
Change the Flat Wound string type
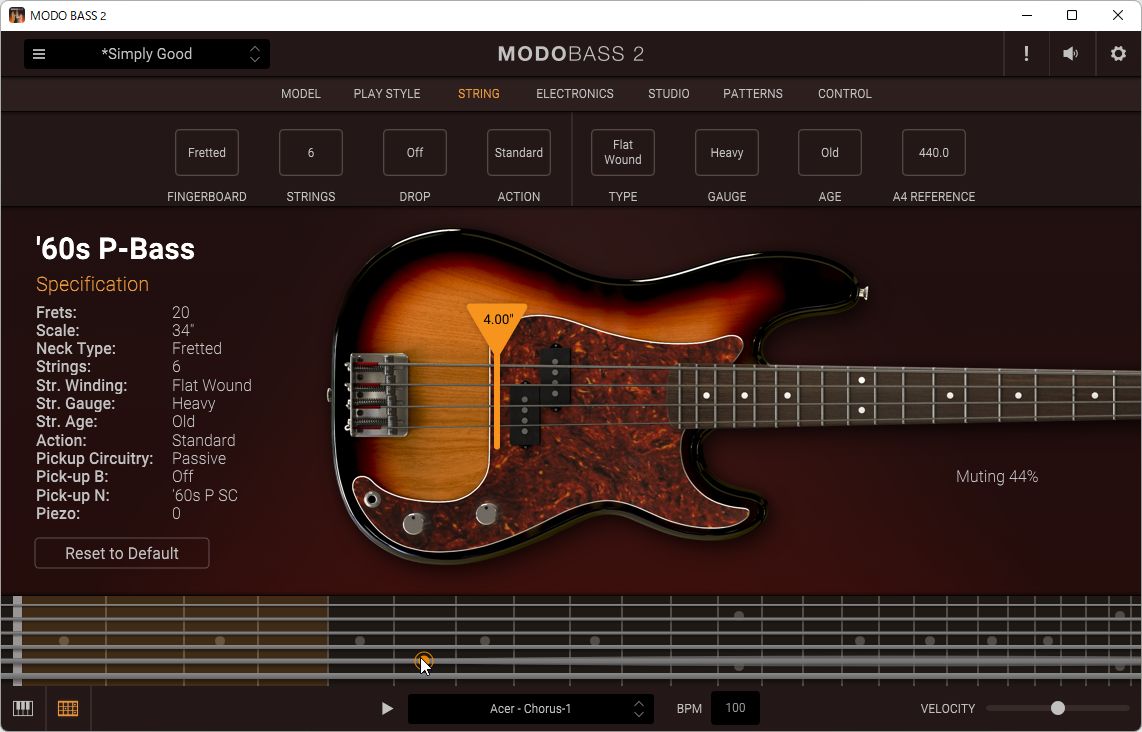[623, 153]
